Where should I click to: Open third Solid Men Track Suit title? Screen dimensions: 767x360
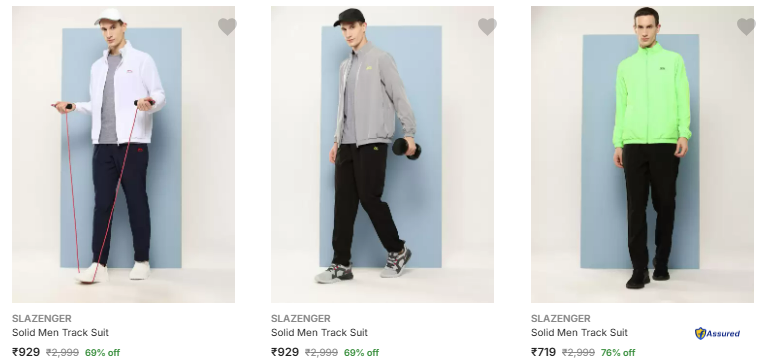click(x=579, y=333)
